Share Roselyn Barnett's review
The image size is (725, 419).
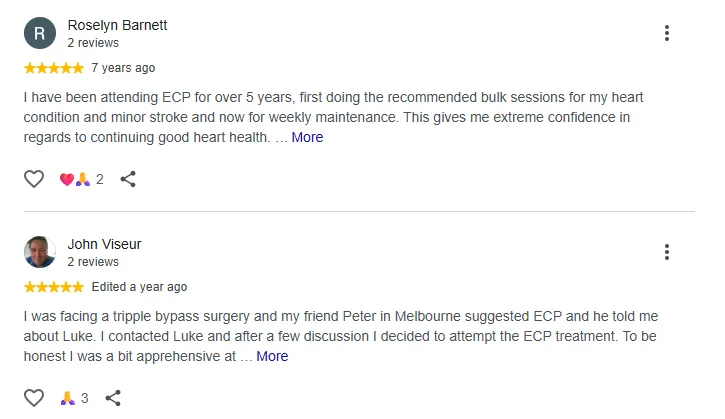128,179
